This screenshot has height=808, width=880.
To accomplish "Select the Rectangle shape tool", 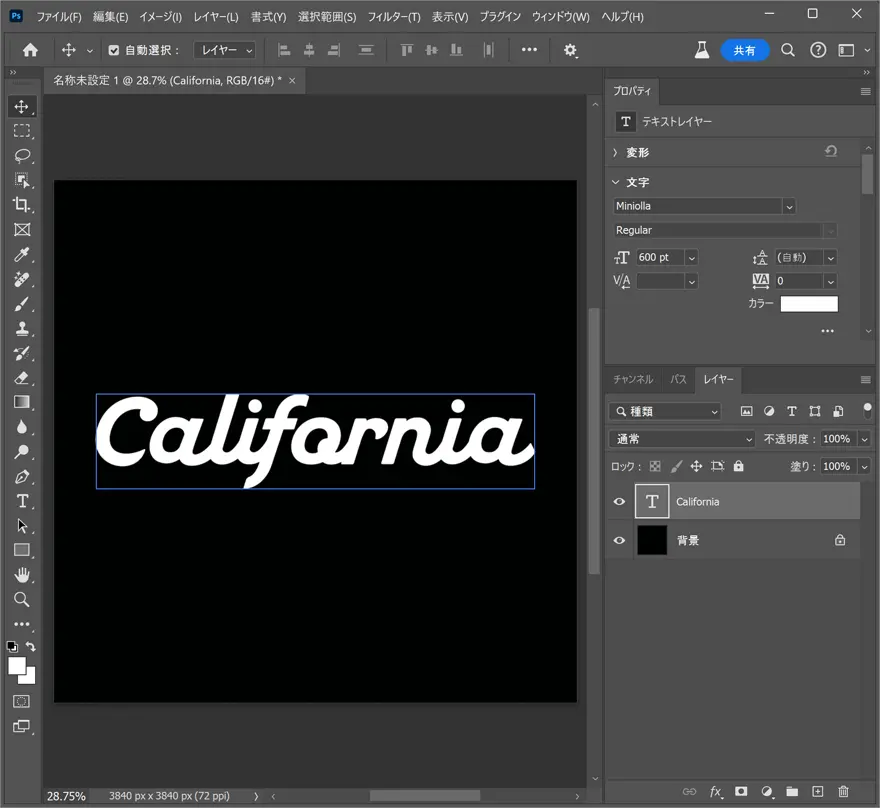I will click(22, 550).
